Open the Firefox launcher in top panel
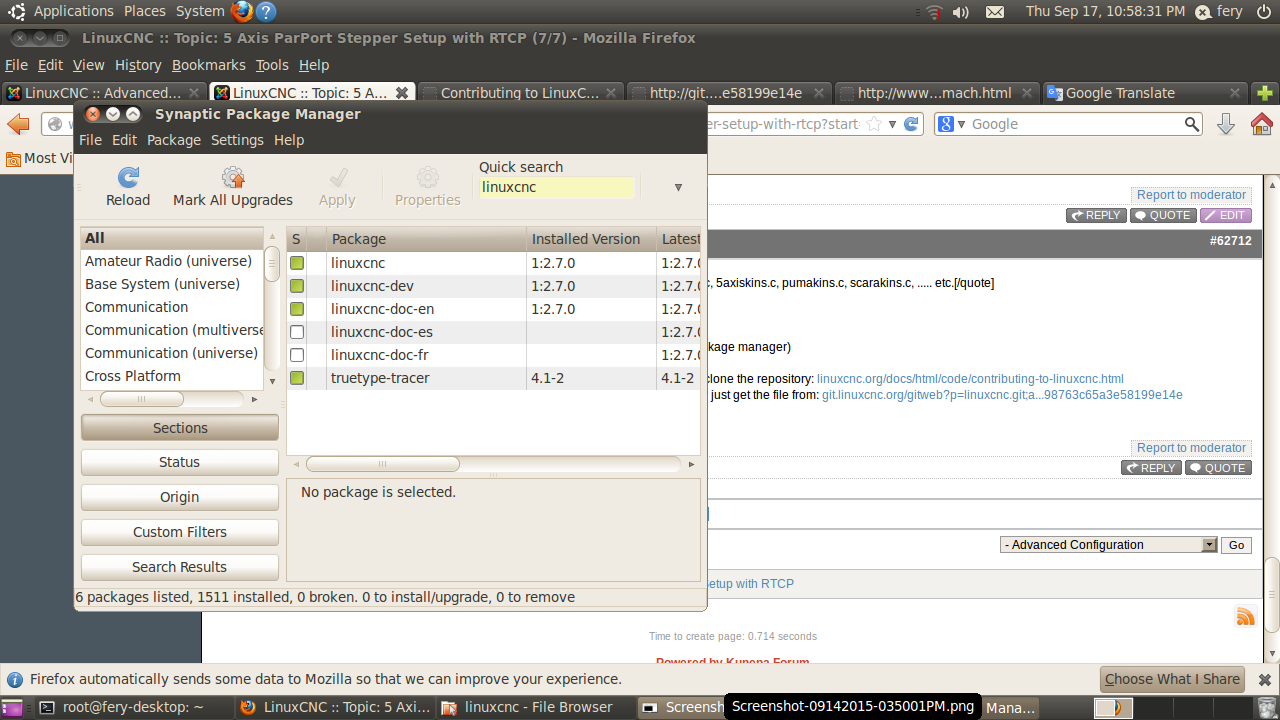1280x720 pixels. click(x=241, y=11)
